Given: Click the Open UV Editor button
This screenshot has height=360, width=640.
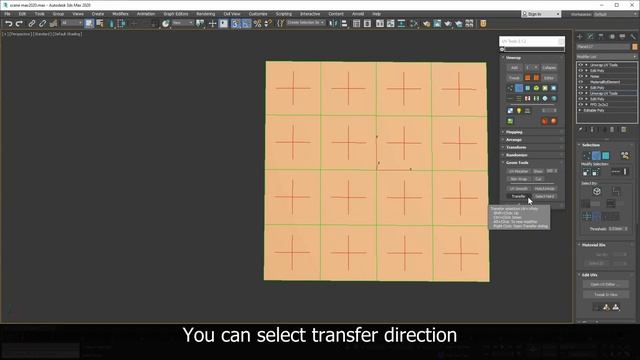Looking at the screenshot, I should click(x=606, y=284).
